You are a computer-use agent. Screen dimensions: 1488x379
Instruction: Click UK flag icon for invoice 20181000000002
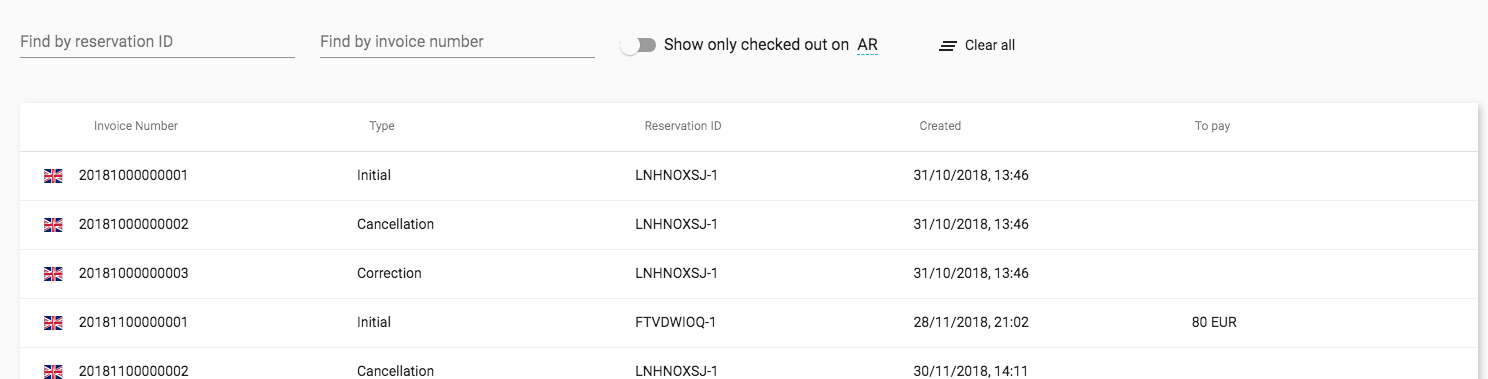pyautogui.click(x=53, y=225)
